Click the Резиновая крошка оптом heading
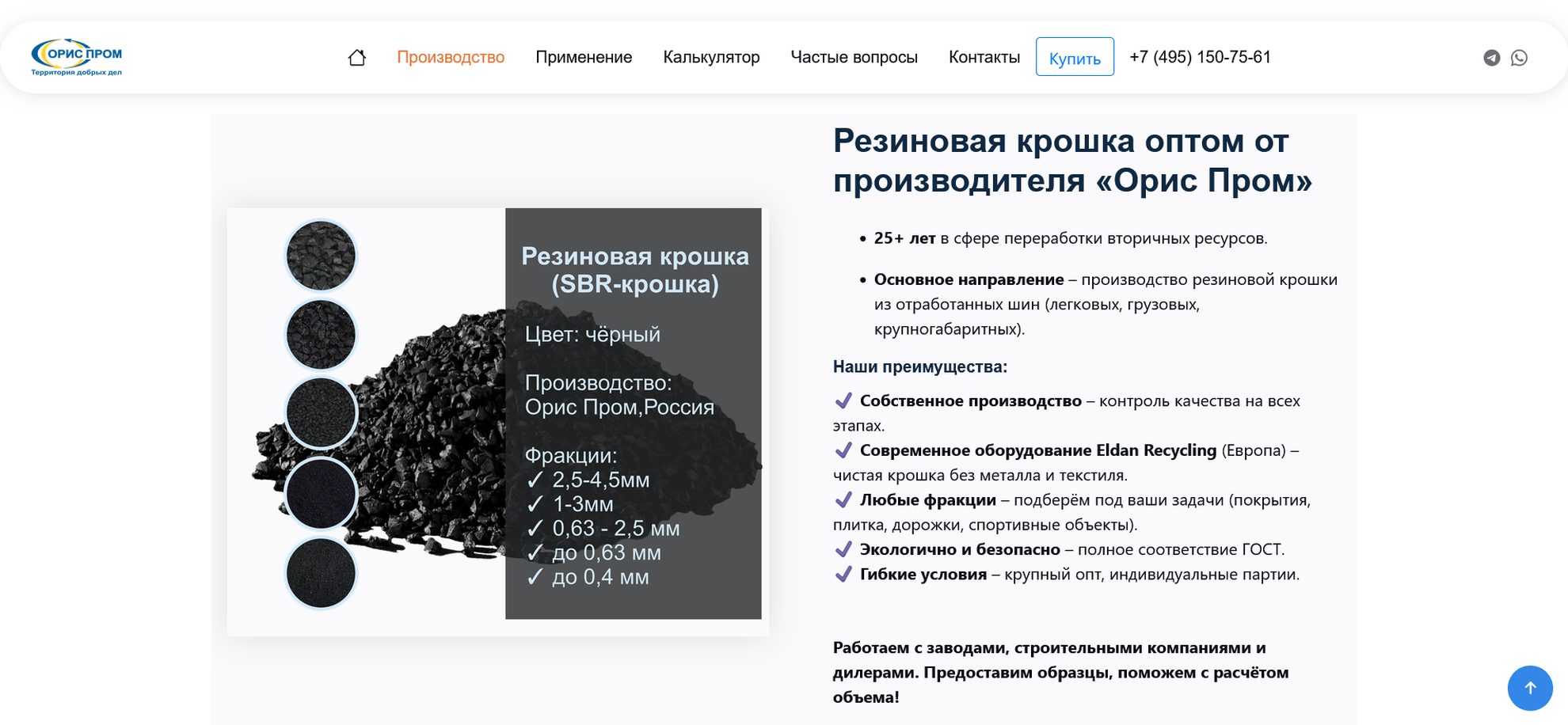1568x725 pixels. tap(1072, 161)
